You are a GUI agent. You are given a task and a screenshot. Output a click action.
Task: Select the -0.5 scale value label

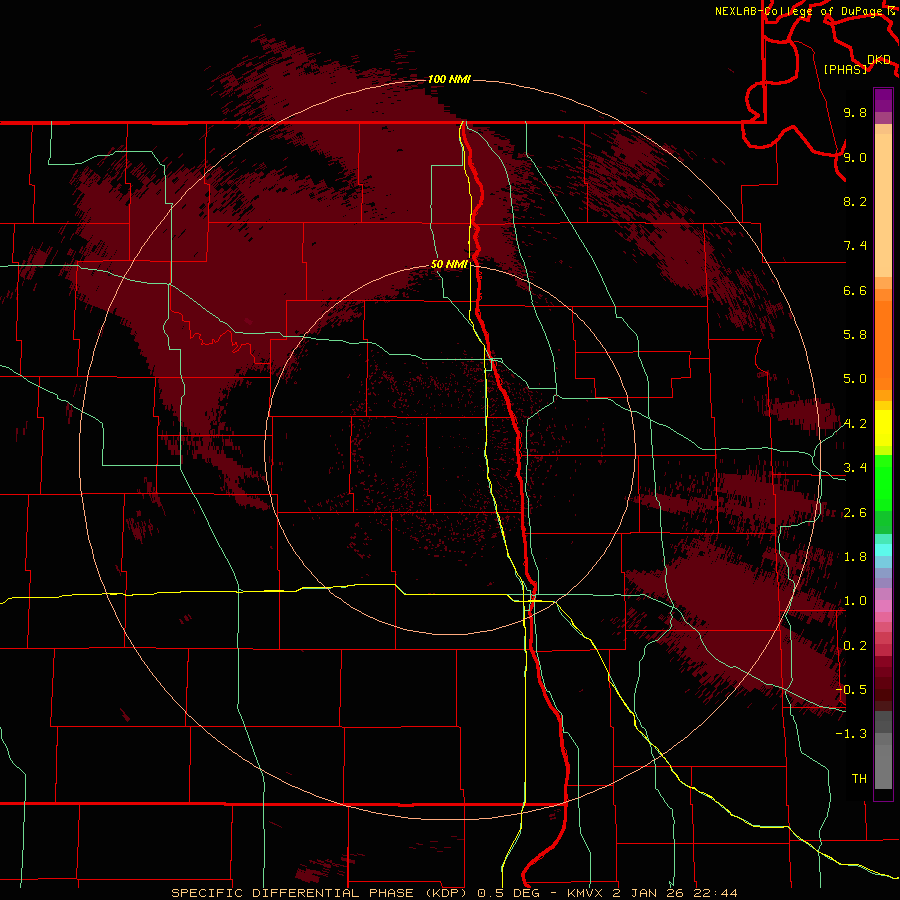point(851,690)
